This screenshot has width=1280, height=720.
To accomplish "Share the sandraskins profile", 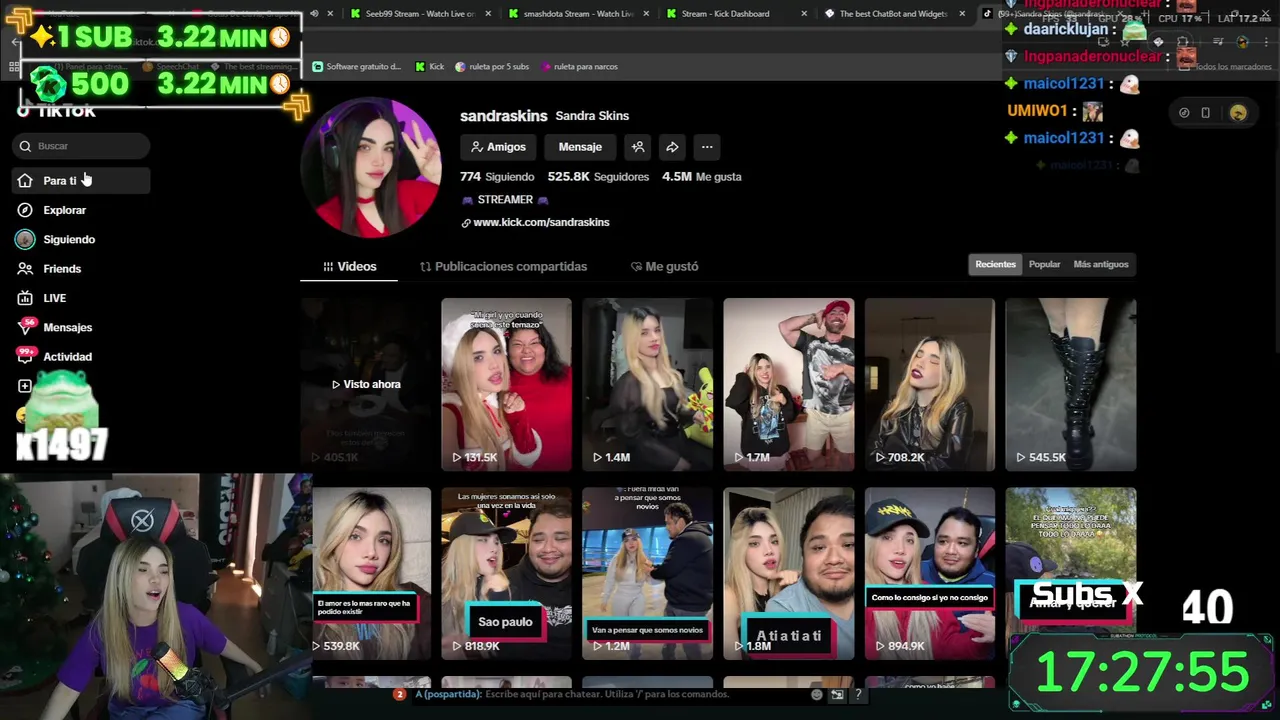I will [672, 147].
